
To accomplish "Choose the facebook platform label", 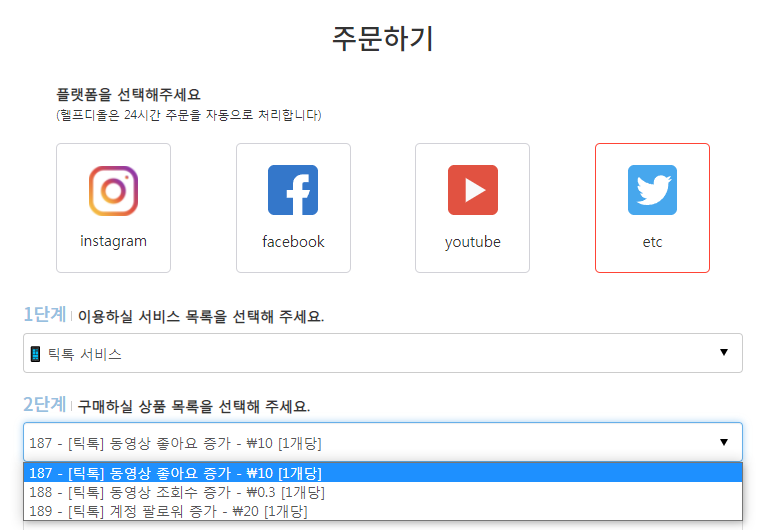I will [x=293, y=241].
